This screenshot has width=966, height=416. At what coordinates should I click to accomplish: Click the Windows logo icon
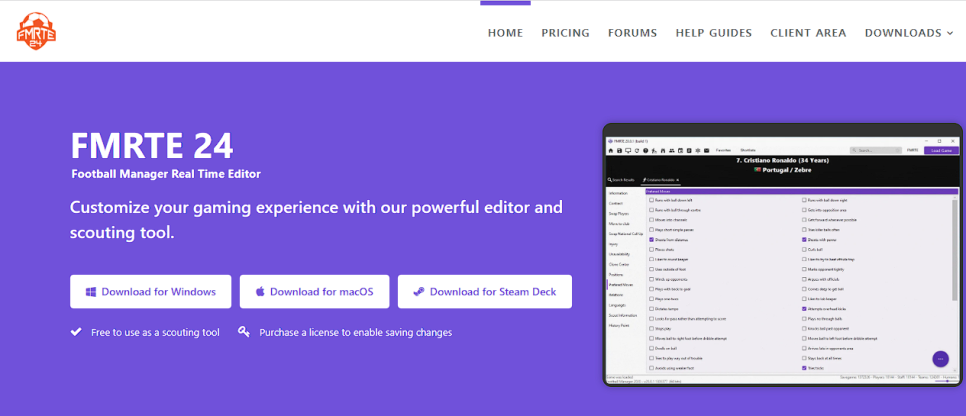pyautogui.click(x=90, y=292)
